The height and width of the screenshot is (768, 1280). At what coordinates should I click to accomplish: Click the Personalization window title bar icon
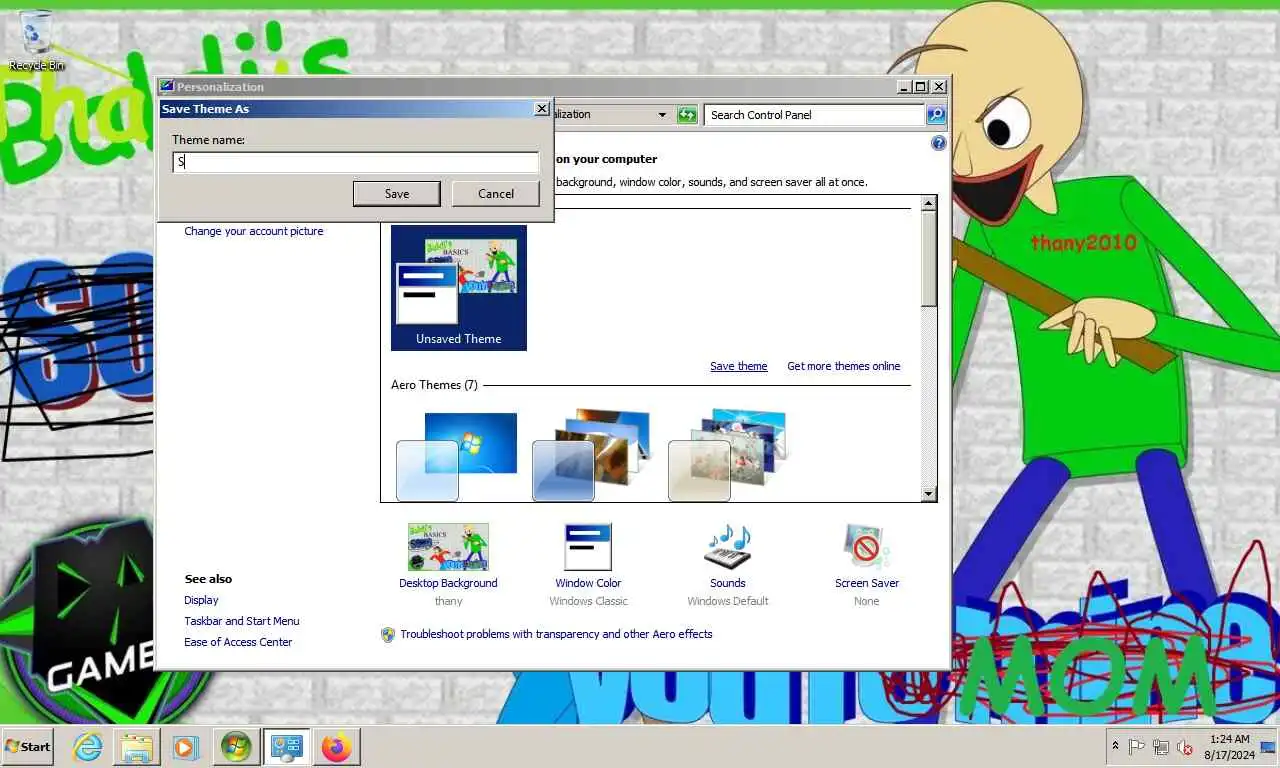click(x=167, y=87)
